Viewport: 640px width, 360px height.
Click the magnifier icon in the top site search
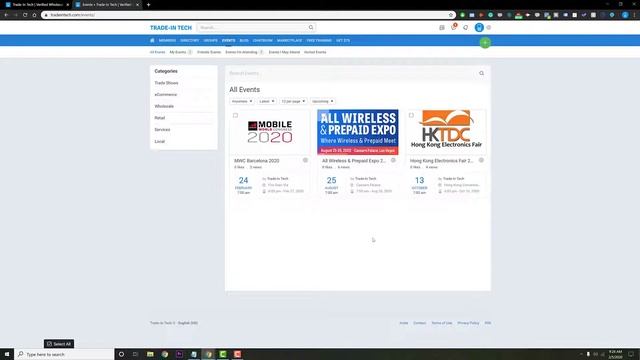point(311,27)
